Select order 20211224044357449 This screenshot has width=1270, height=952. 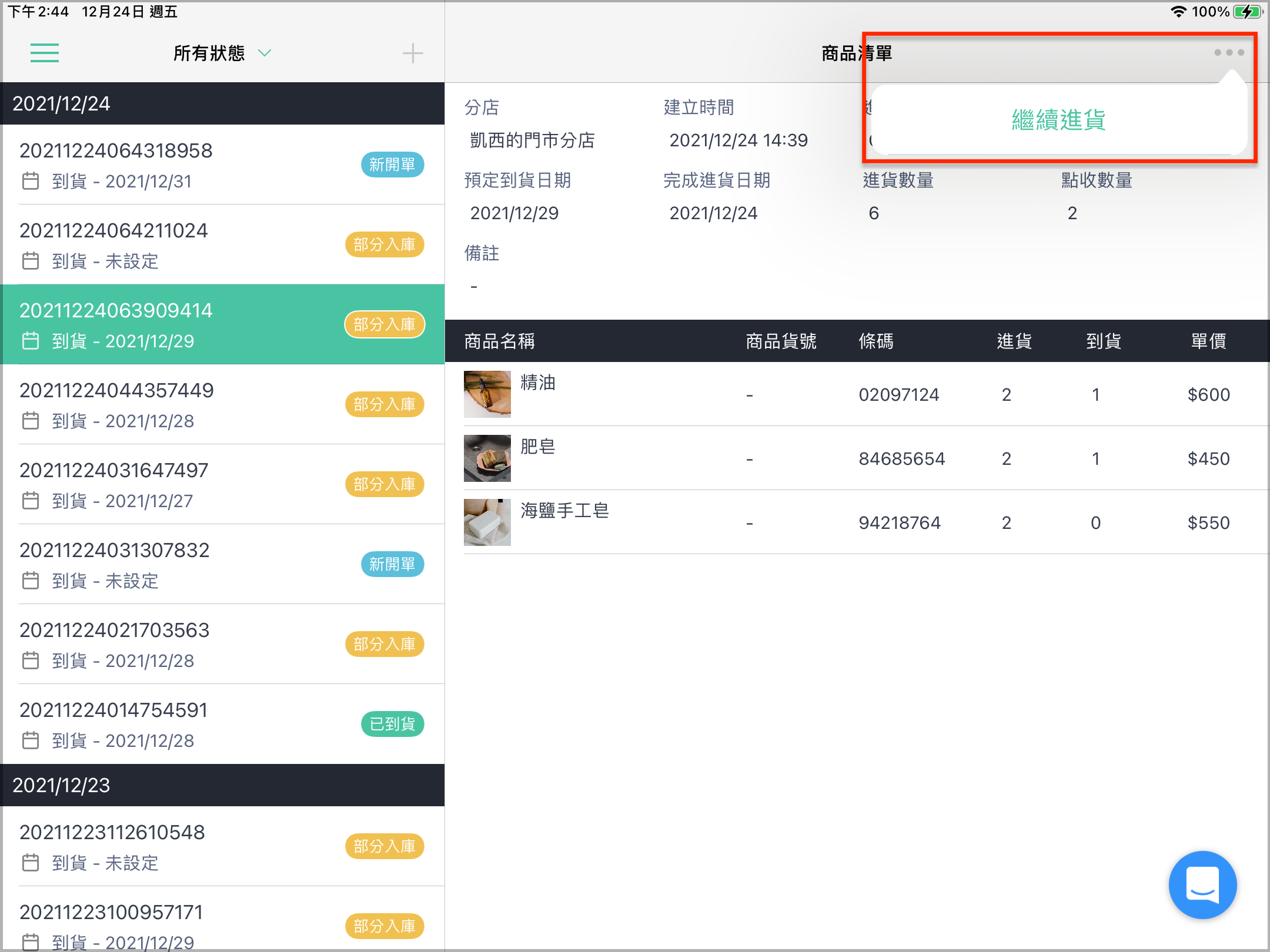click(x=223, y=404)
